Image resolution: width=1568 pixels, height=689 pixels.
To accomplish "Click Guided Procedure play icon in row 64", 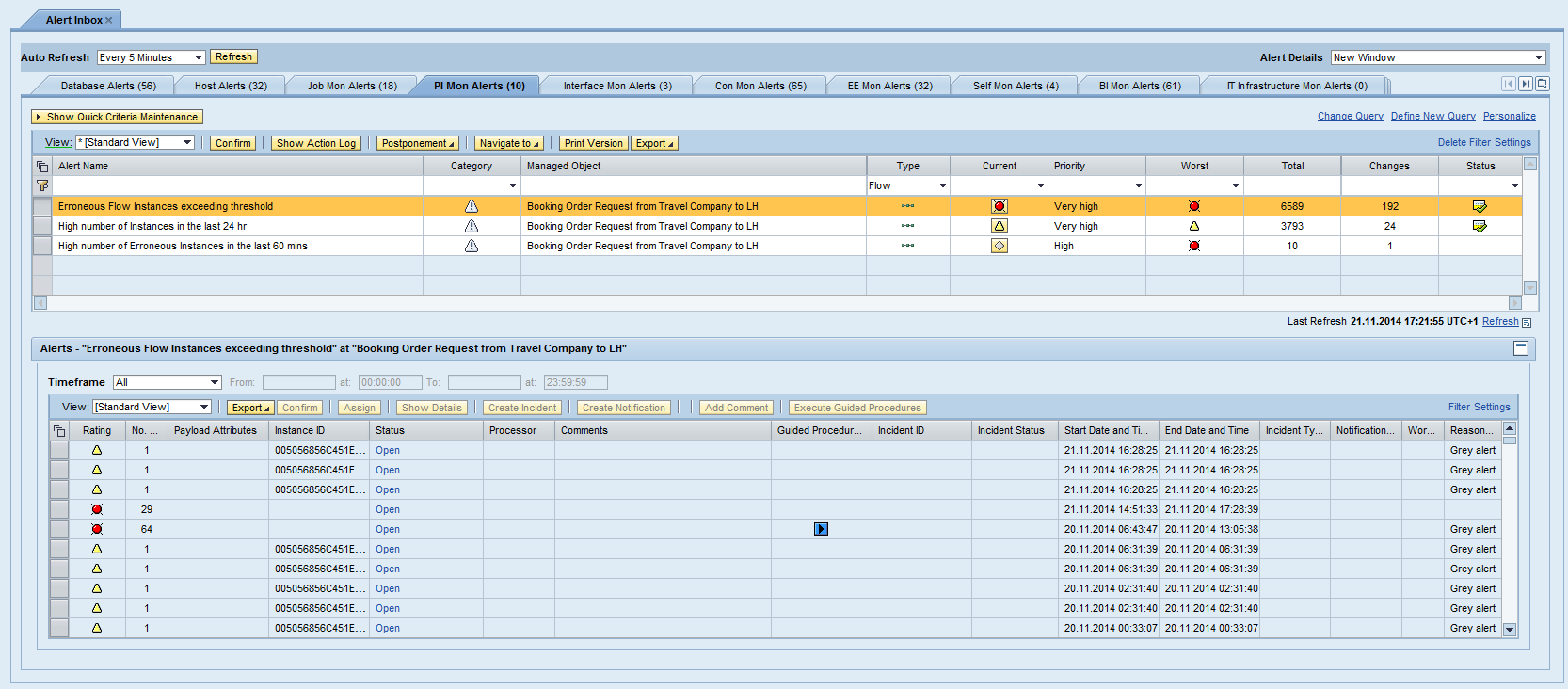I will point(821,529).
